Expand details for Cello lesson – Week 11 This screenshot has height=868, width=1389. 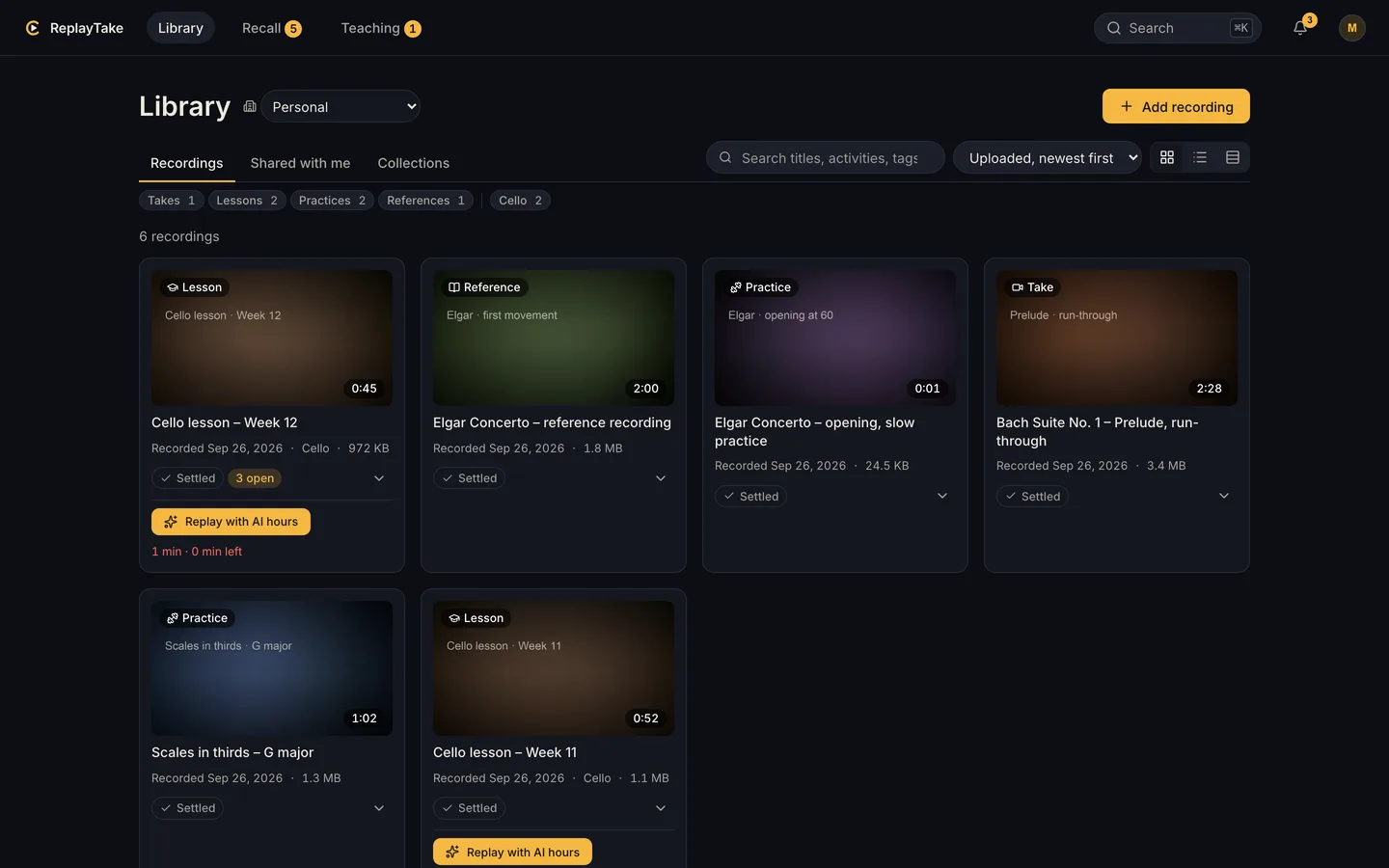[x=661, y=808]
